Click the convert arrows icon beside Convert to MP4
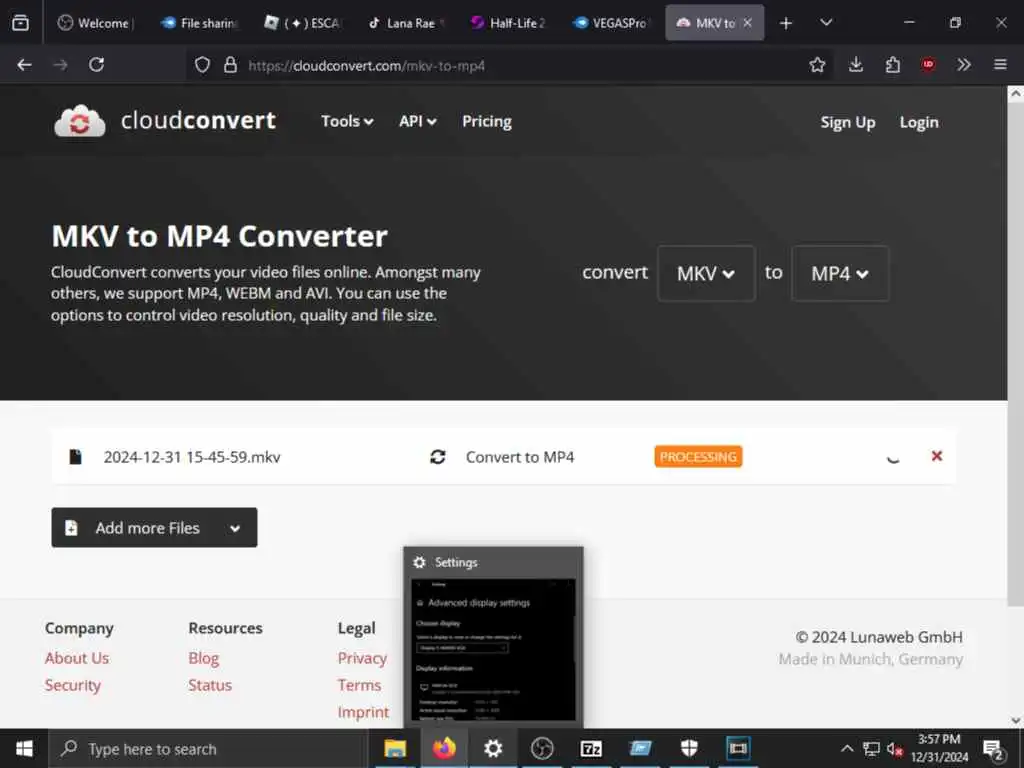The width and height of the screenshot is (1024, 768). [x=438, y=456]
